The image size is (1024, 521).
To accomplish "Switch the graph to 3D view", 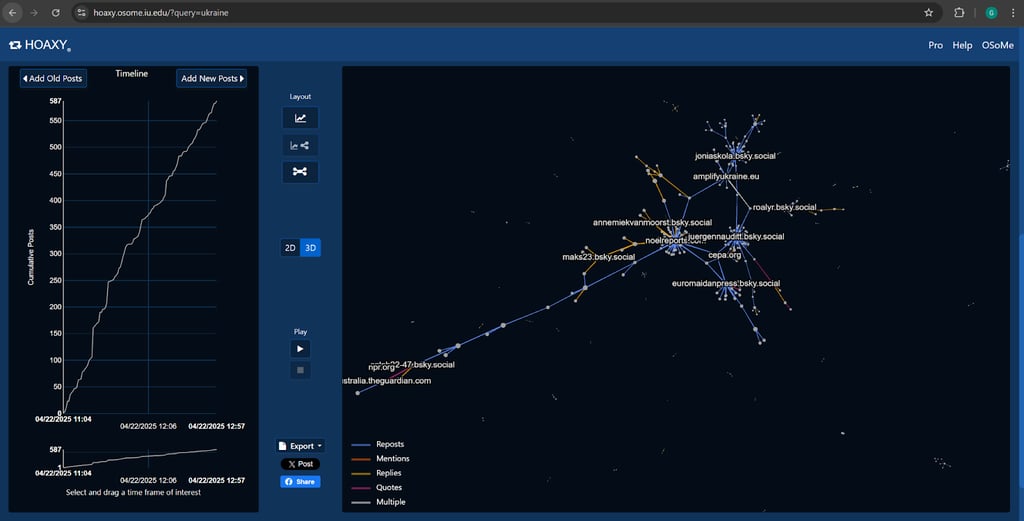I will click(311, 247).
